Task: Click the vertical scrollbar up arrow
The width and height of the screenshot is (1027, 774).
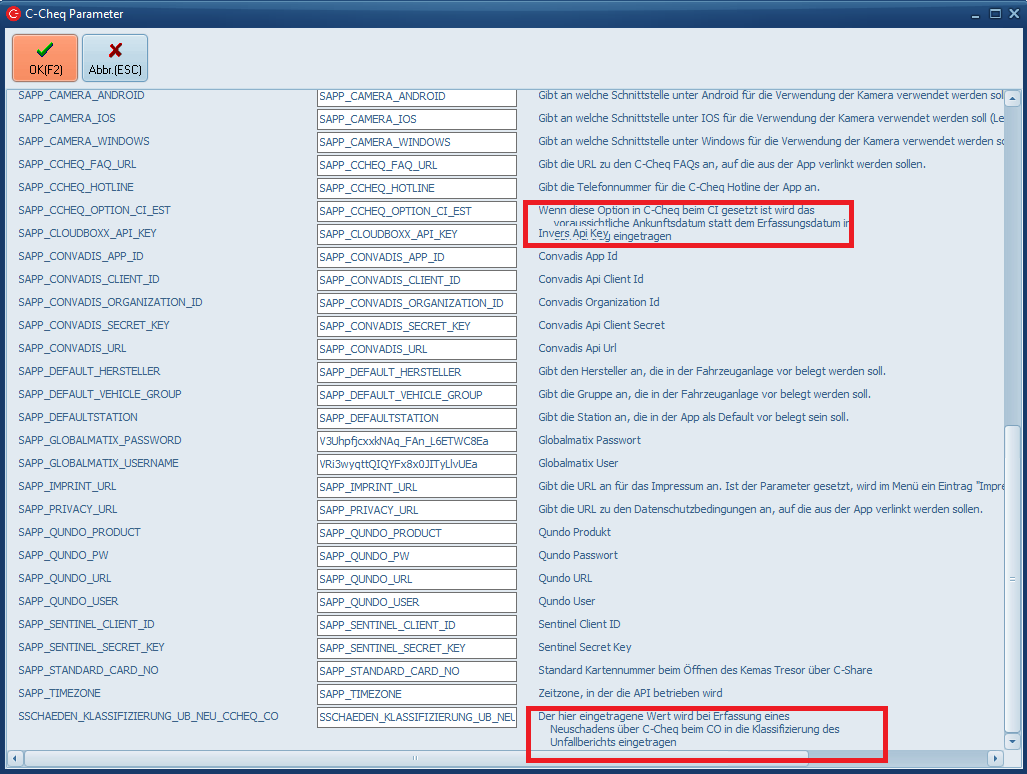Action: click(1012, 98)
